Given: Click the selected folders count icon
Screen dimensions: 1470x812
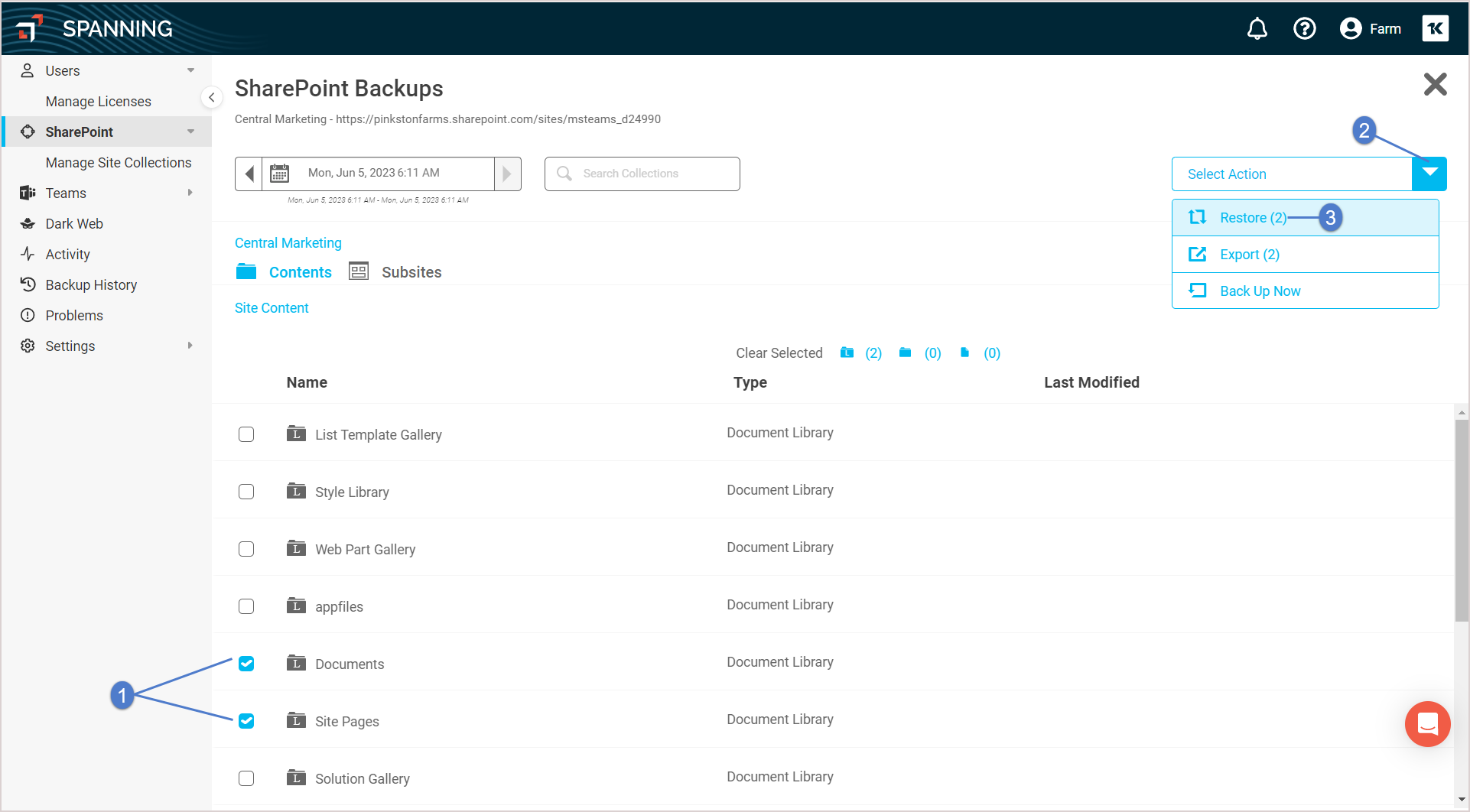Looking at the screenshot, I should click(906, 352).
